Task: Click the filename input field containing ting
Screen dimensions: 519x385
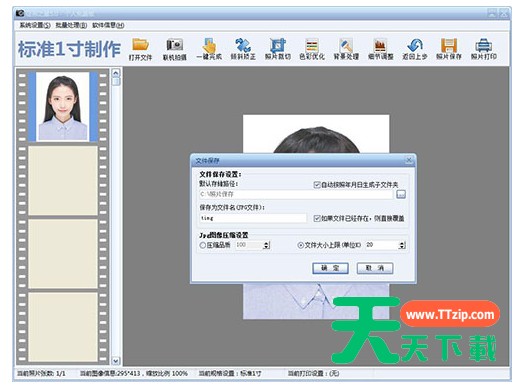Action: [x=253, y=218]
